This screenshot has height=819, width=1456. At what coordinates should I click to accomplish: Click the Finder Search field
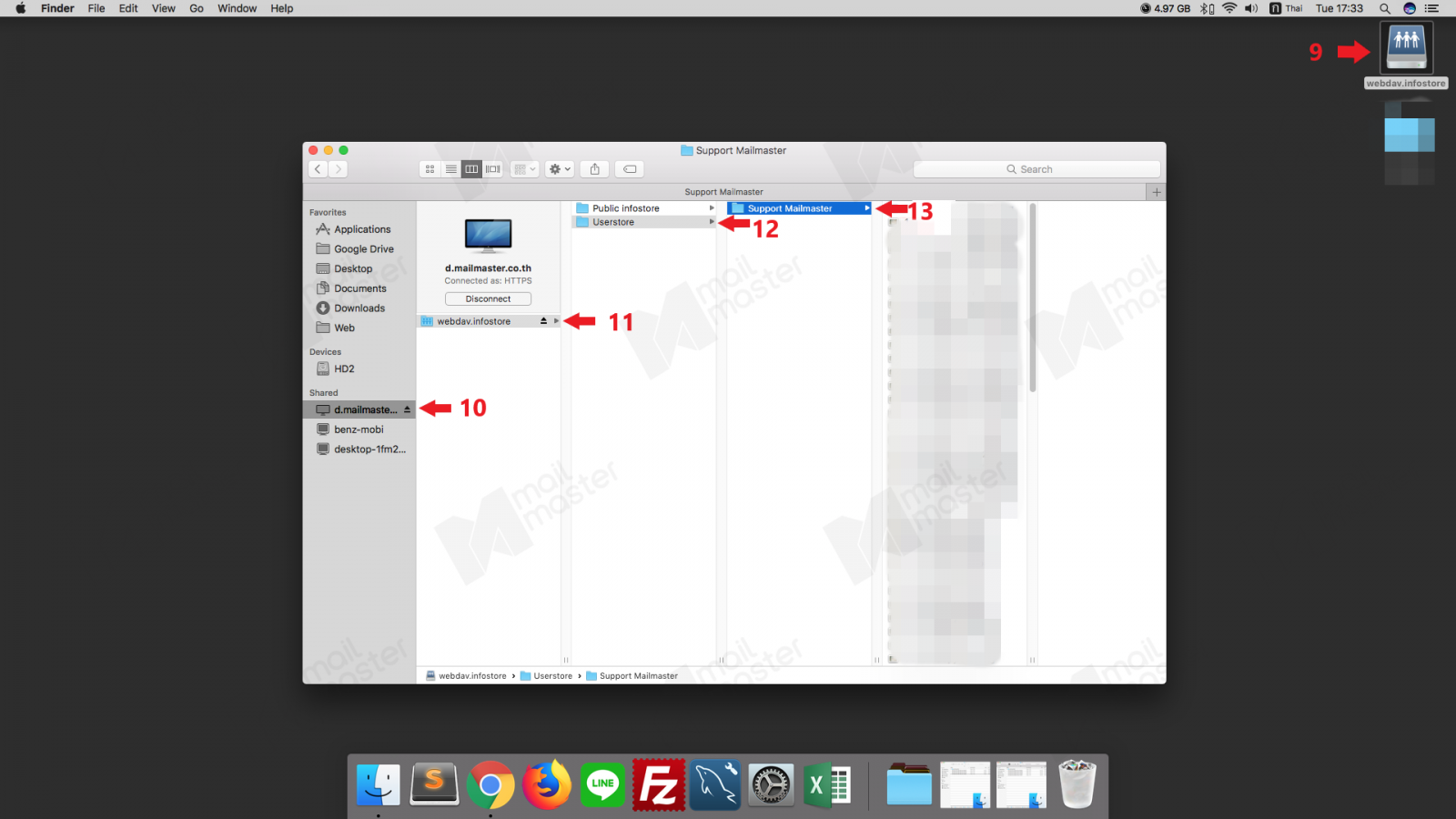[1036, 169]
